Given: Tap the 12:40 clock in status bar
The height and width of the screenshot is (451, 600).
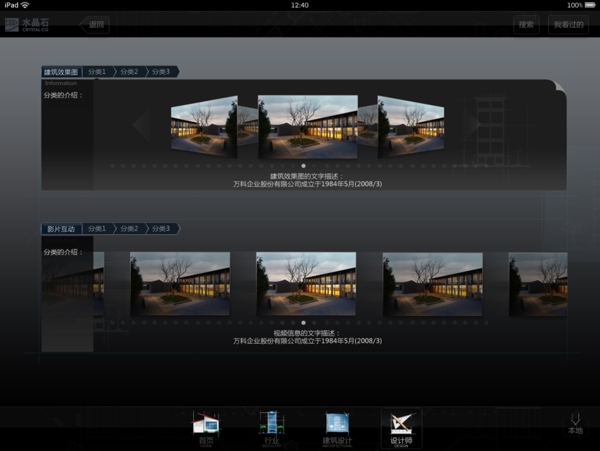Looking at the screenshot, I should coord(300,5).
